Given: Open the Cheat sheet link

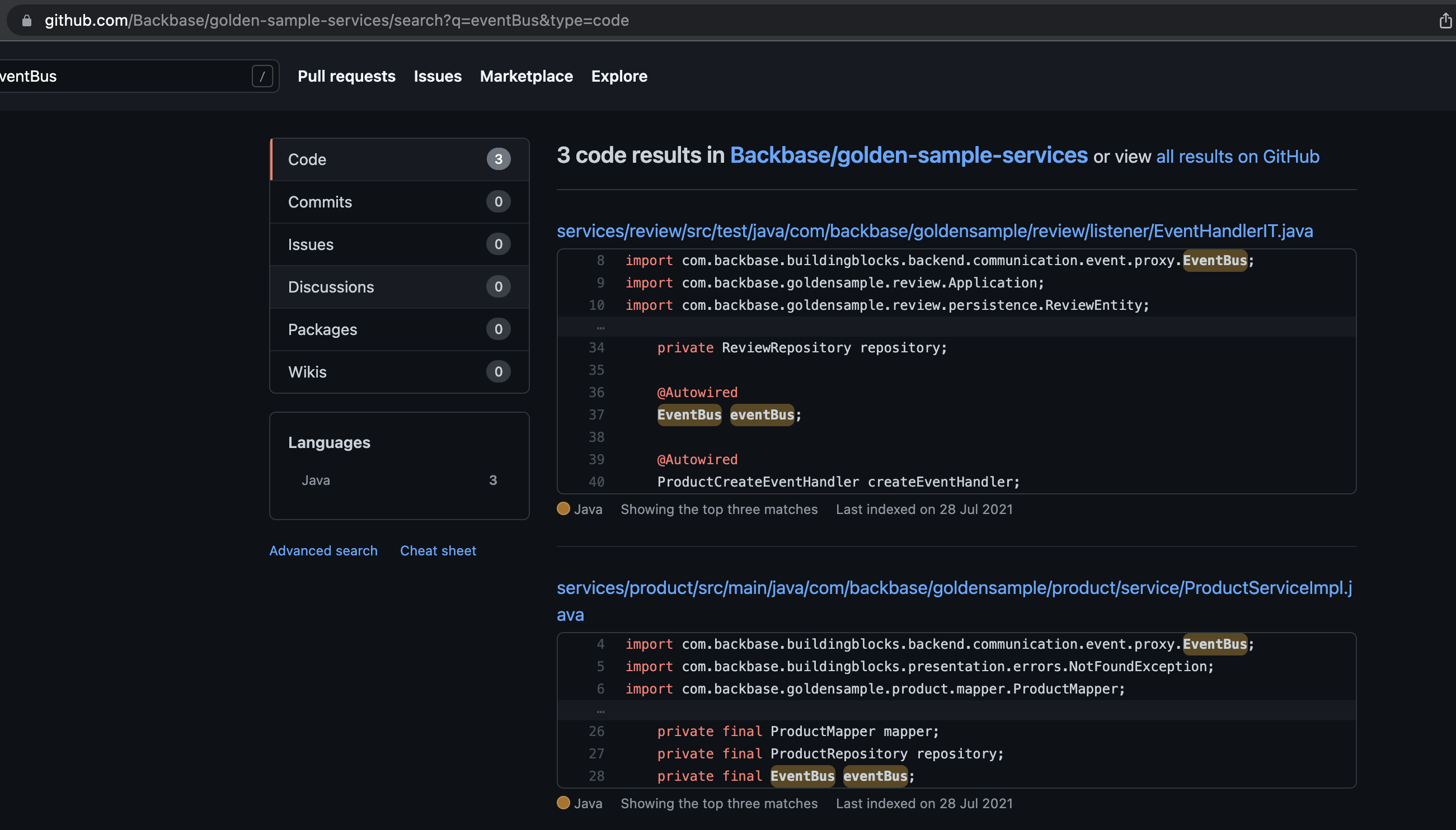Looking at the screenshot, I should point(438,551).
